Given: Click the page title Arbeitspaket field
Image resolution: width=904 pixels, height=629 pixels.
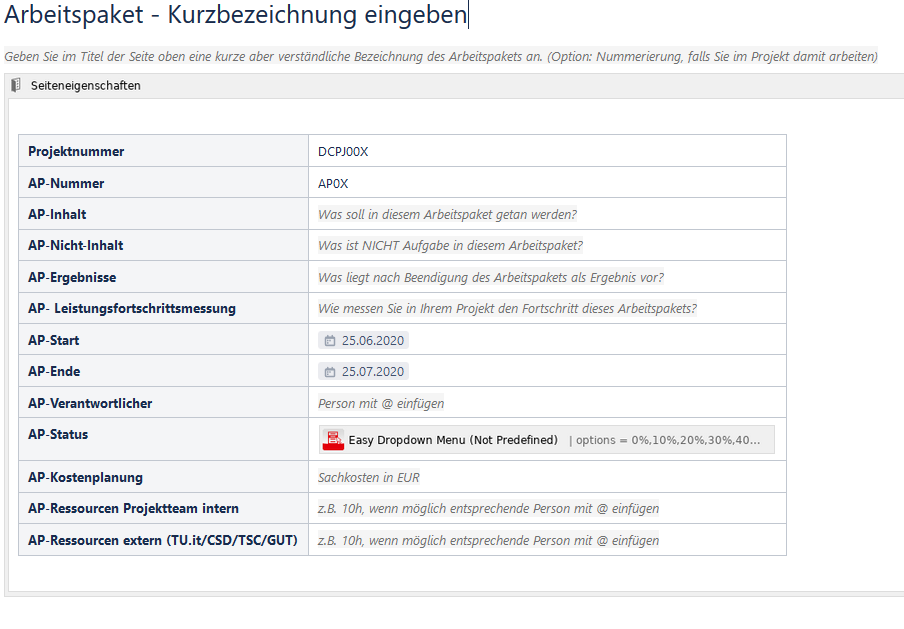Looking at the screenshot, I should (235, 14).
